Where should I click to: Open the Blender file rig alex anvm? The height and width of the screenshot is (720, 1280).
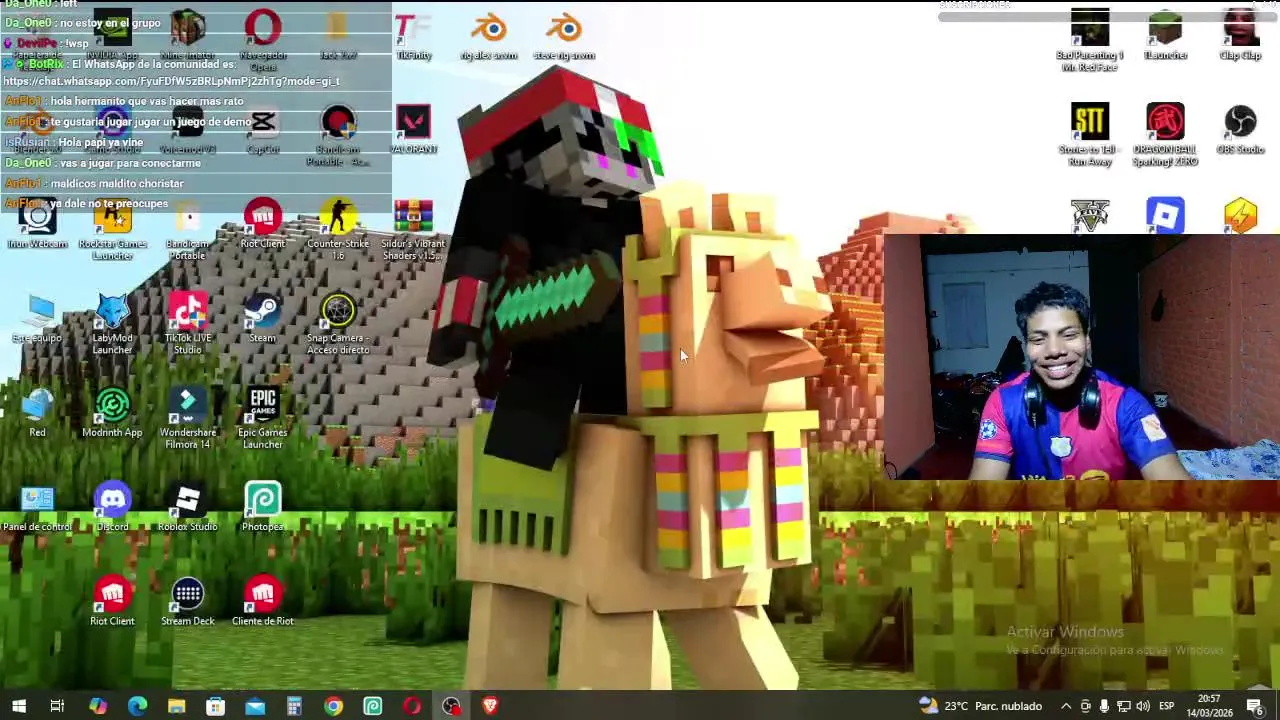pyautogui.click(x=489, y=37)
